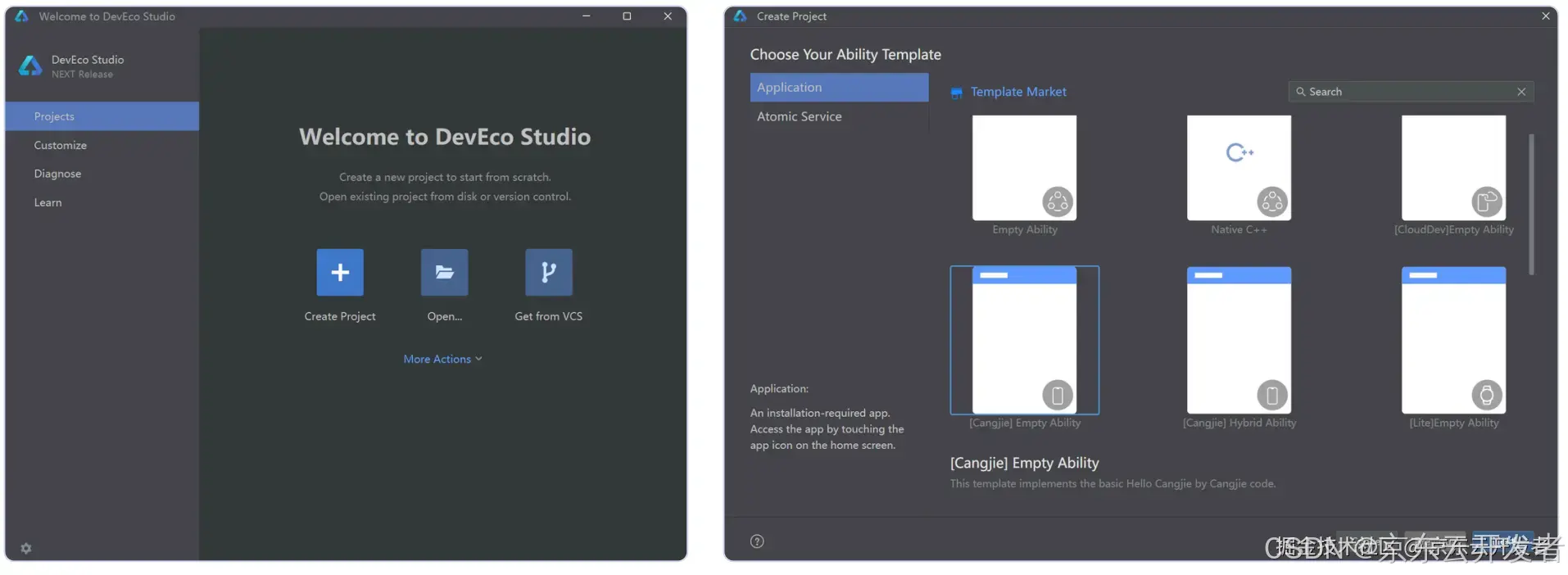The image size is (1568, 575).
Task: Select the Atomic Service category
Action: click(839, 116)
